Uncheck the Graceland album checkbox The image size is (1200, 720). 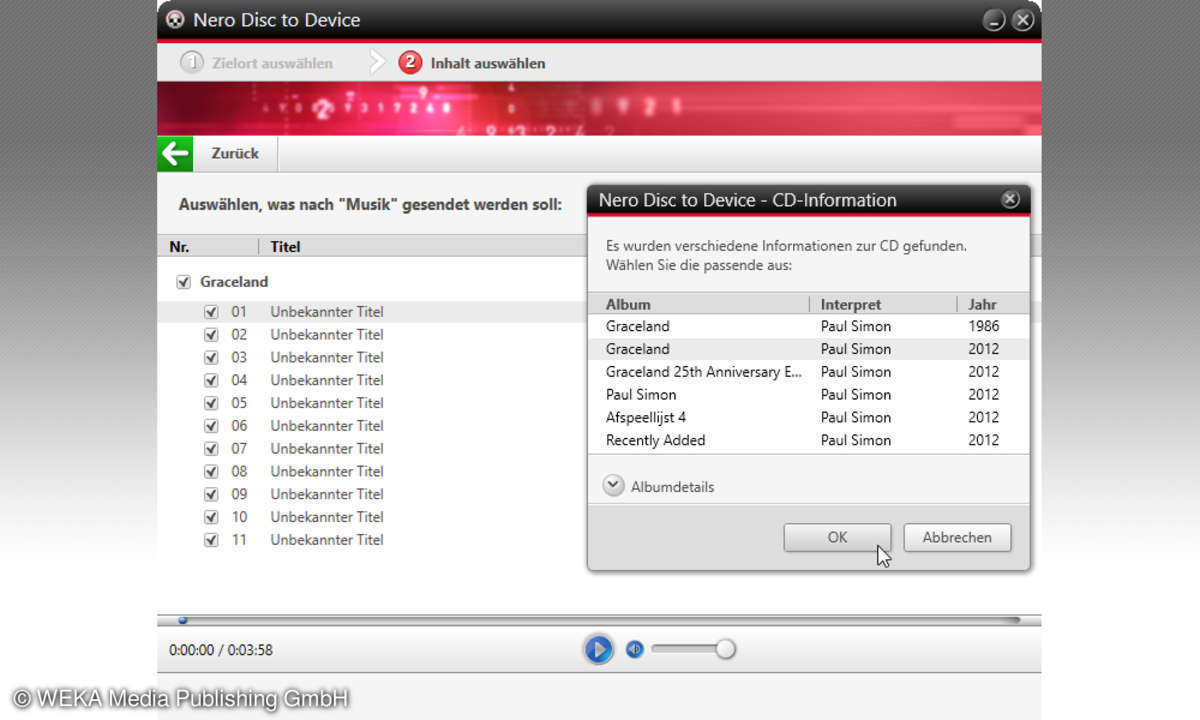point(183,282)
